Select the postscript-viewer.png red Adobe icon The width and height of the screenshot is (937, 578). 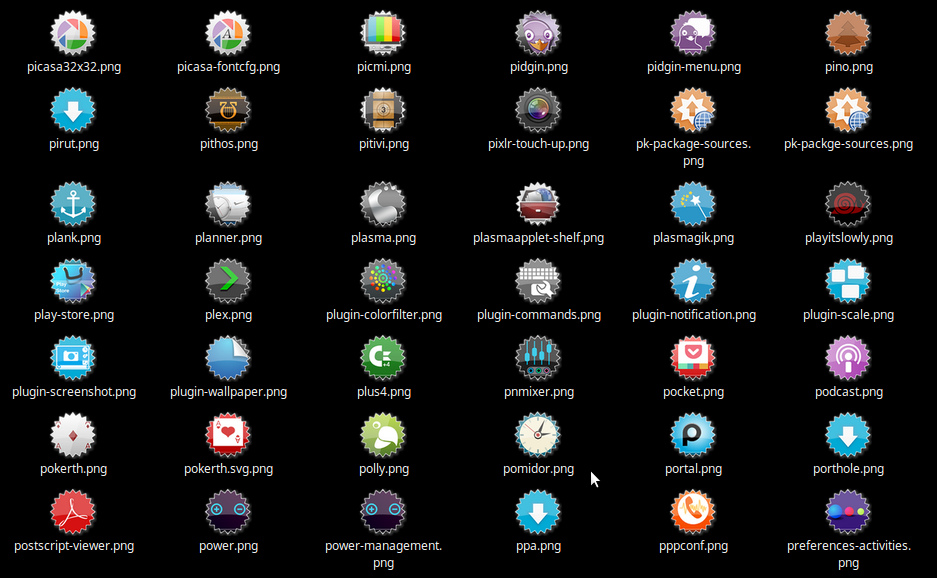click(73, 512)
